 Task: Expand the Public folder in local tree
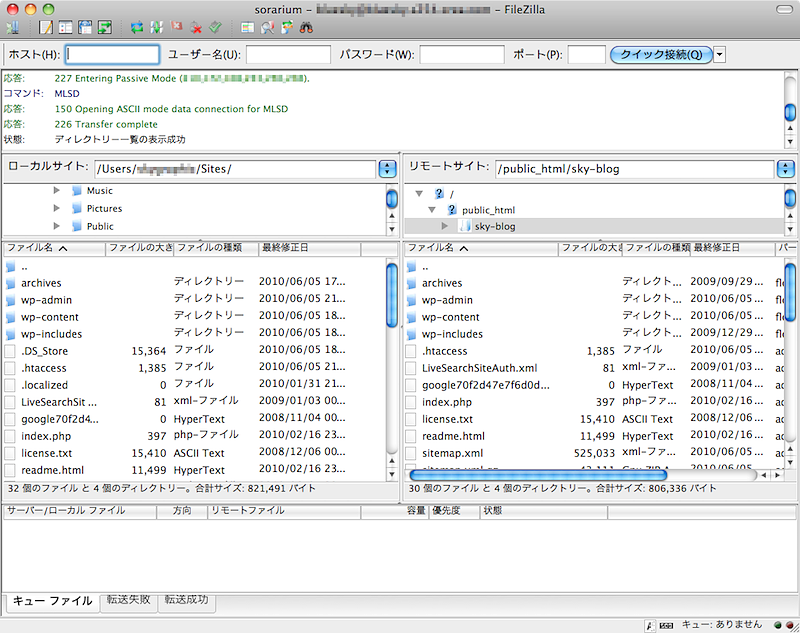(57, 226)
